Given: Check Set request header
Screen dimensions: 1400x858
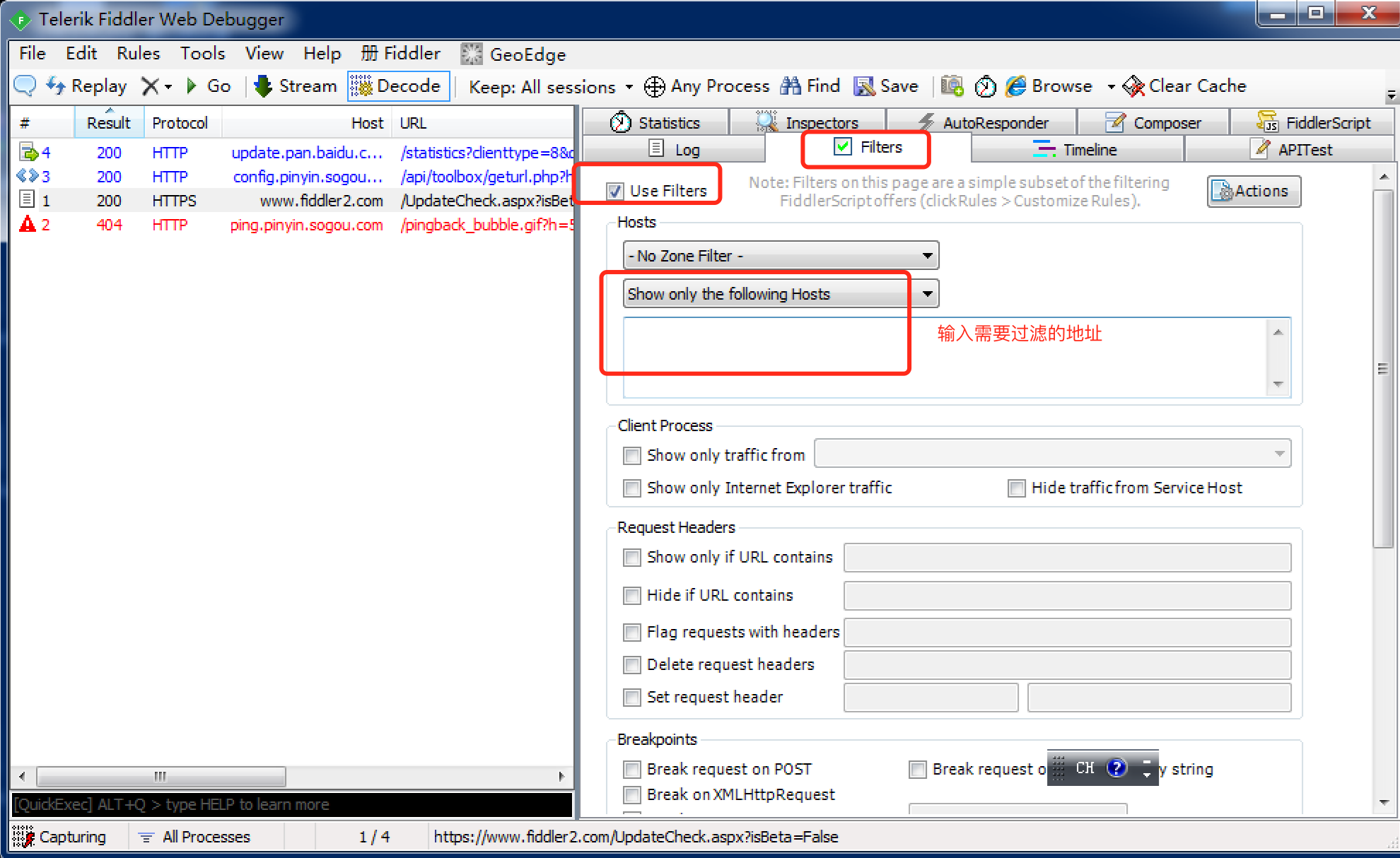Looking at the screenshot, I should (x=631, y=697).
